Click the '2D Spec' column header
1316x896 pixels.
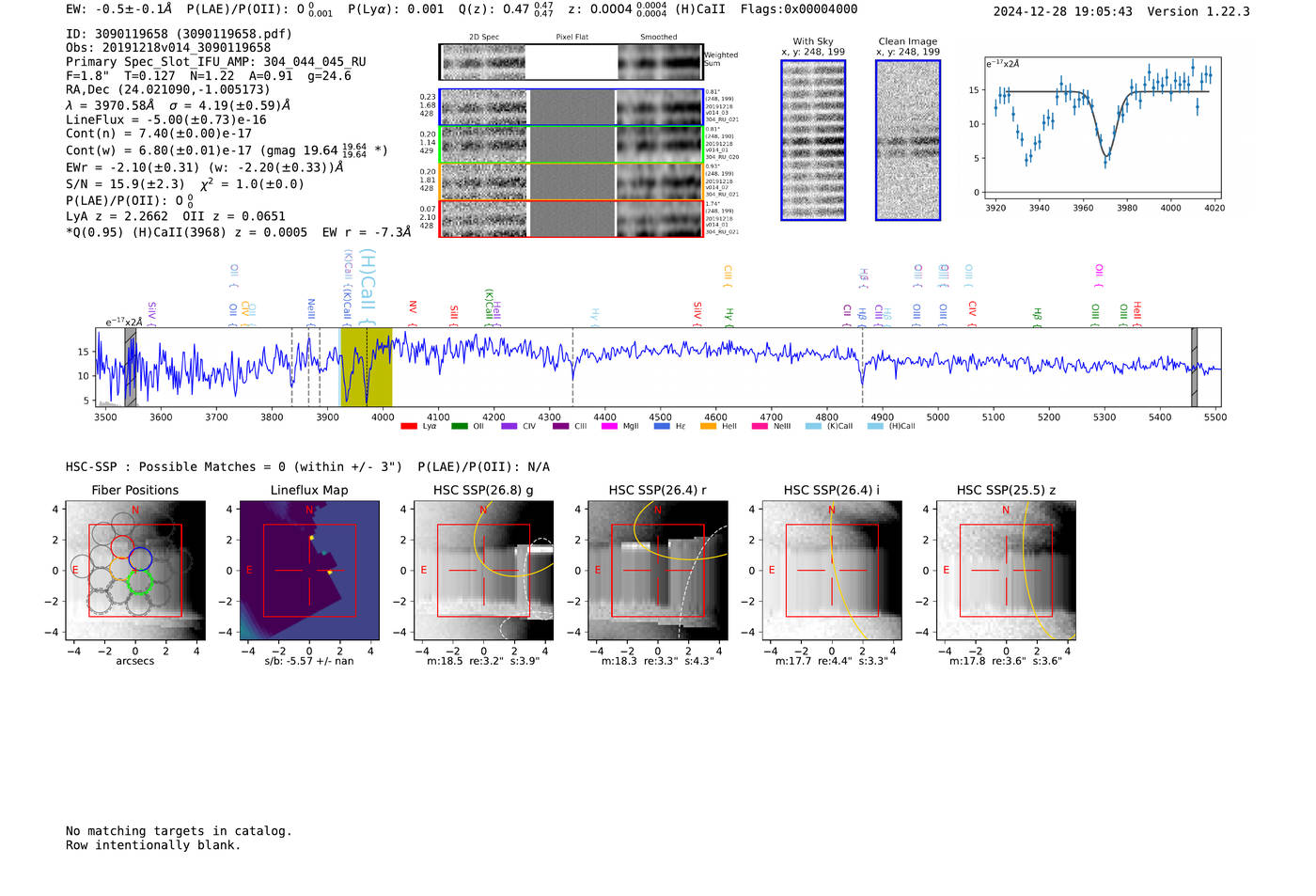(x=483, y=38)
